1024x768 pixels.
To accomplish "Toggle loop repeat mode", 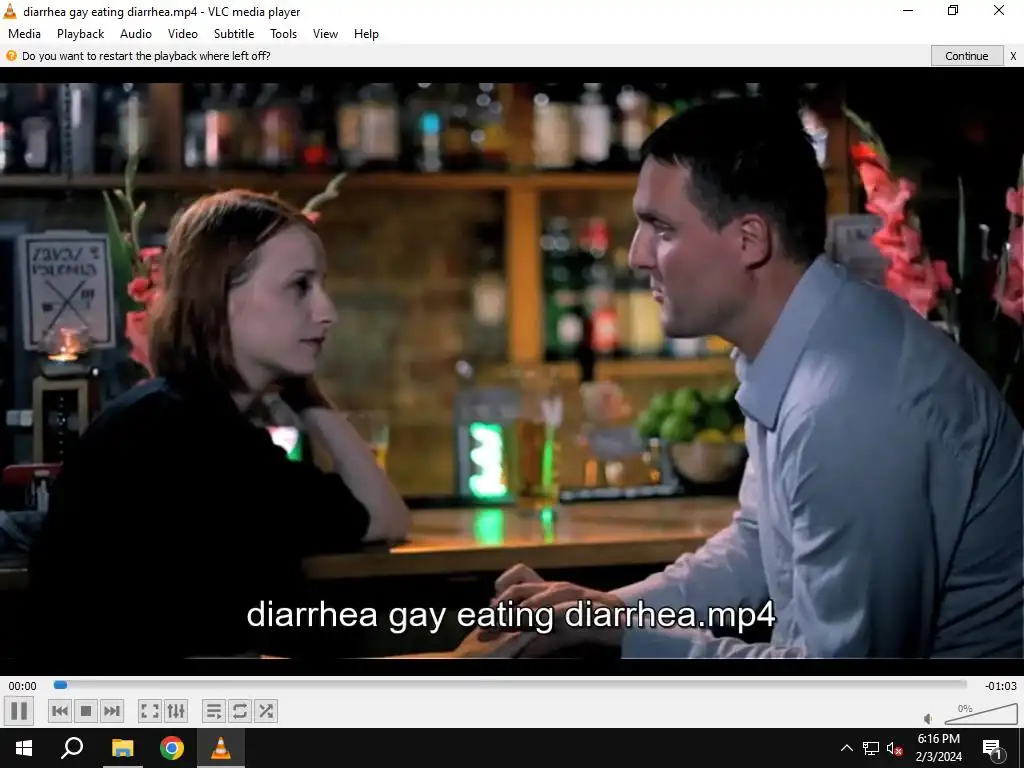I will coord(240,711).
